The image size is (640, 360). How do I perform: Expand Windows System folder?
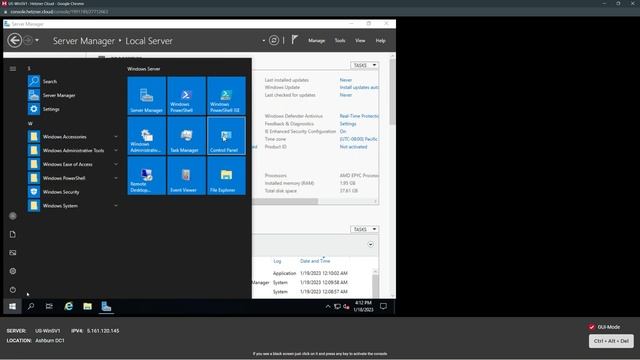pos(73,206)
